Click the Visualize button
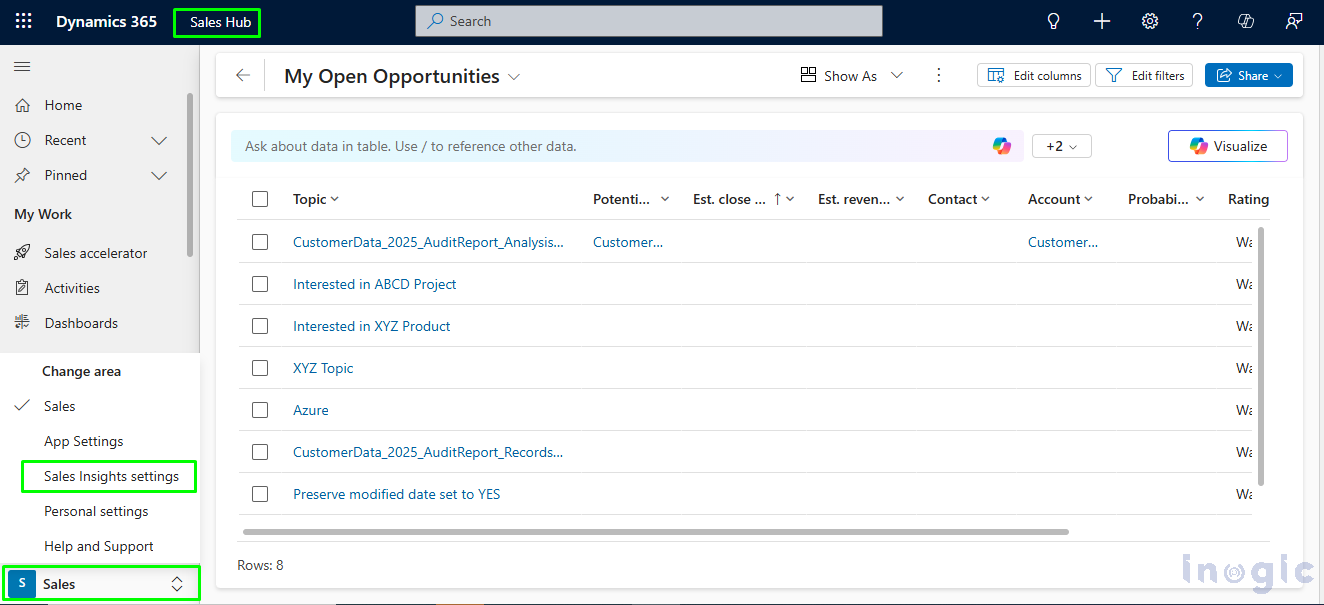The height and width of the screenshot is (605, 1324). point(1228,146)
